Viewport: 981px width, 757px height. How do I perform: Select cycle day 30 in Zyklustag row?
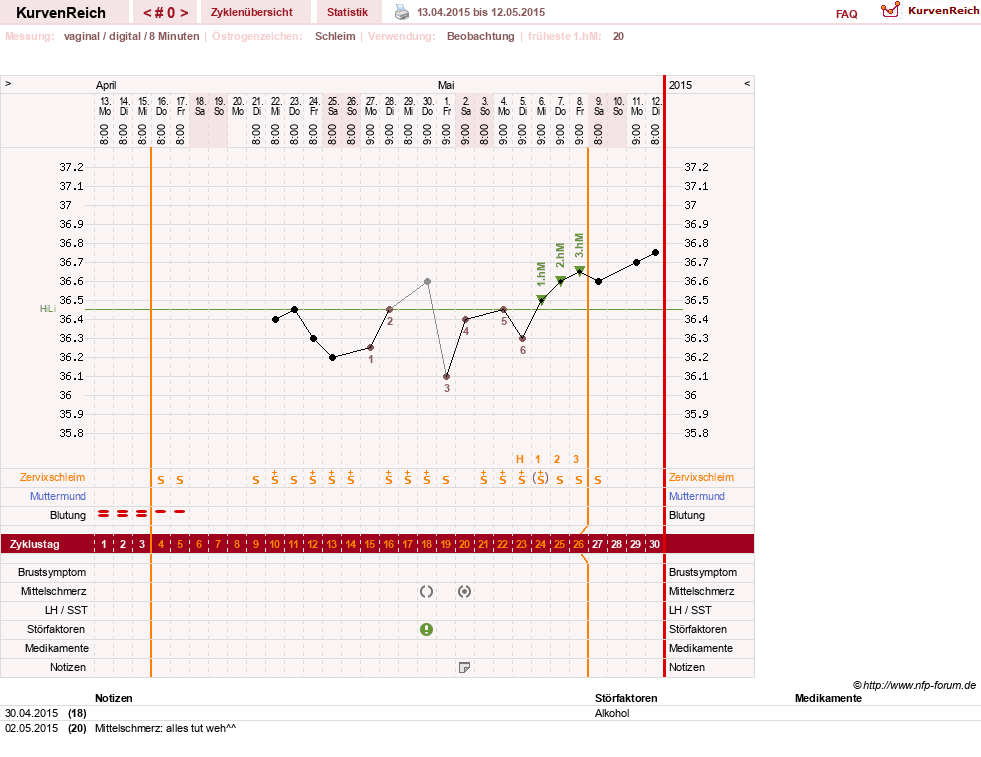[654, 544]
